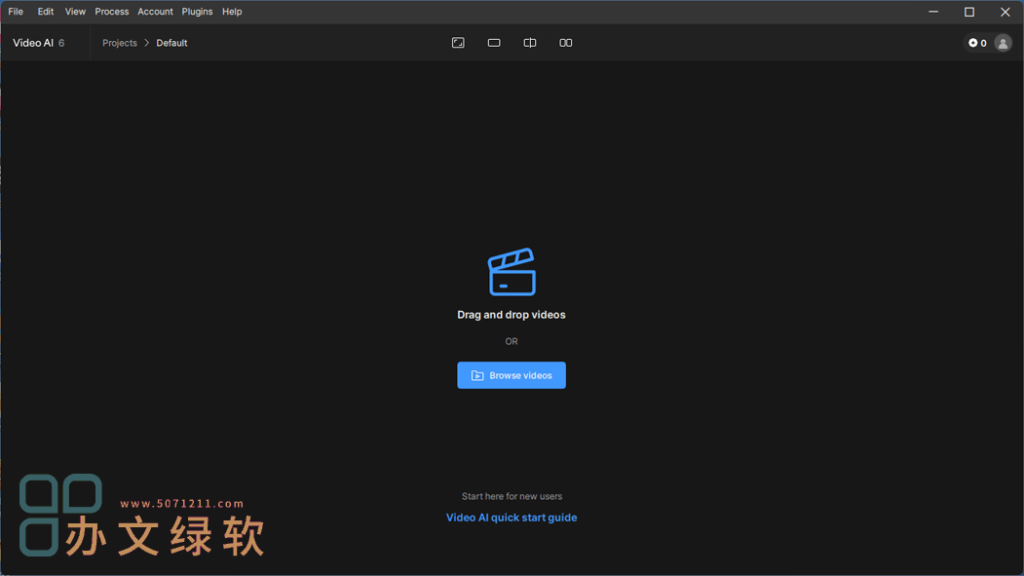Expand the View menu
1024x576 pixels.
(x=74, y=11)
